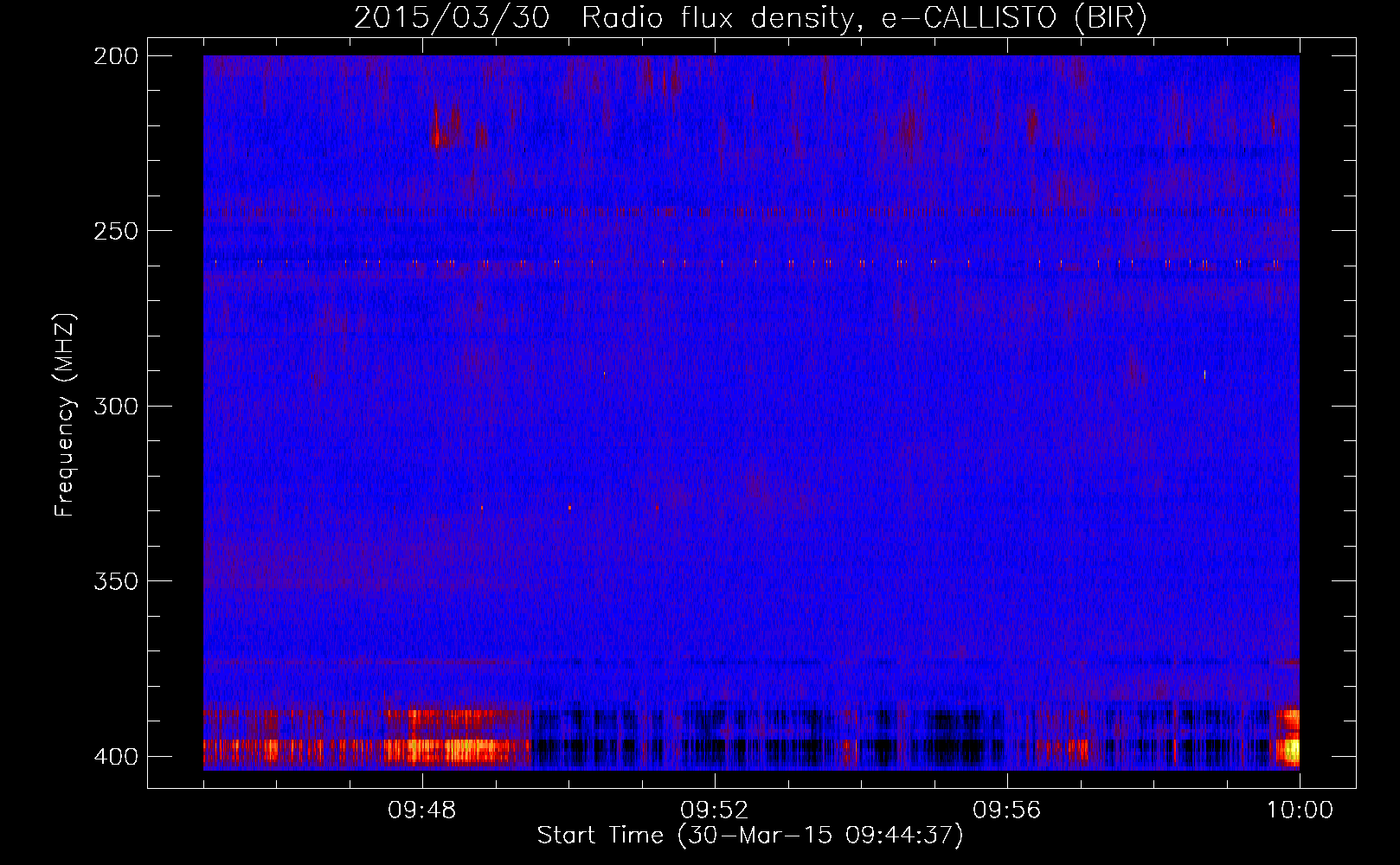Screen dimensions: 1400x865
Task: Click the 09:56 time tick label
Action: point(1006,811)
